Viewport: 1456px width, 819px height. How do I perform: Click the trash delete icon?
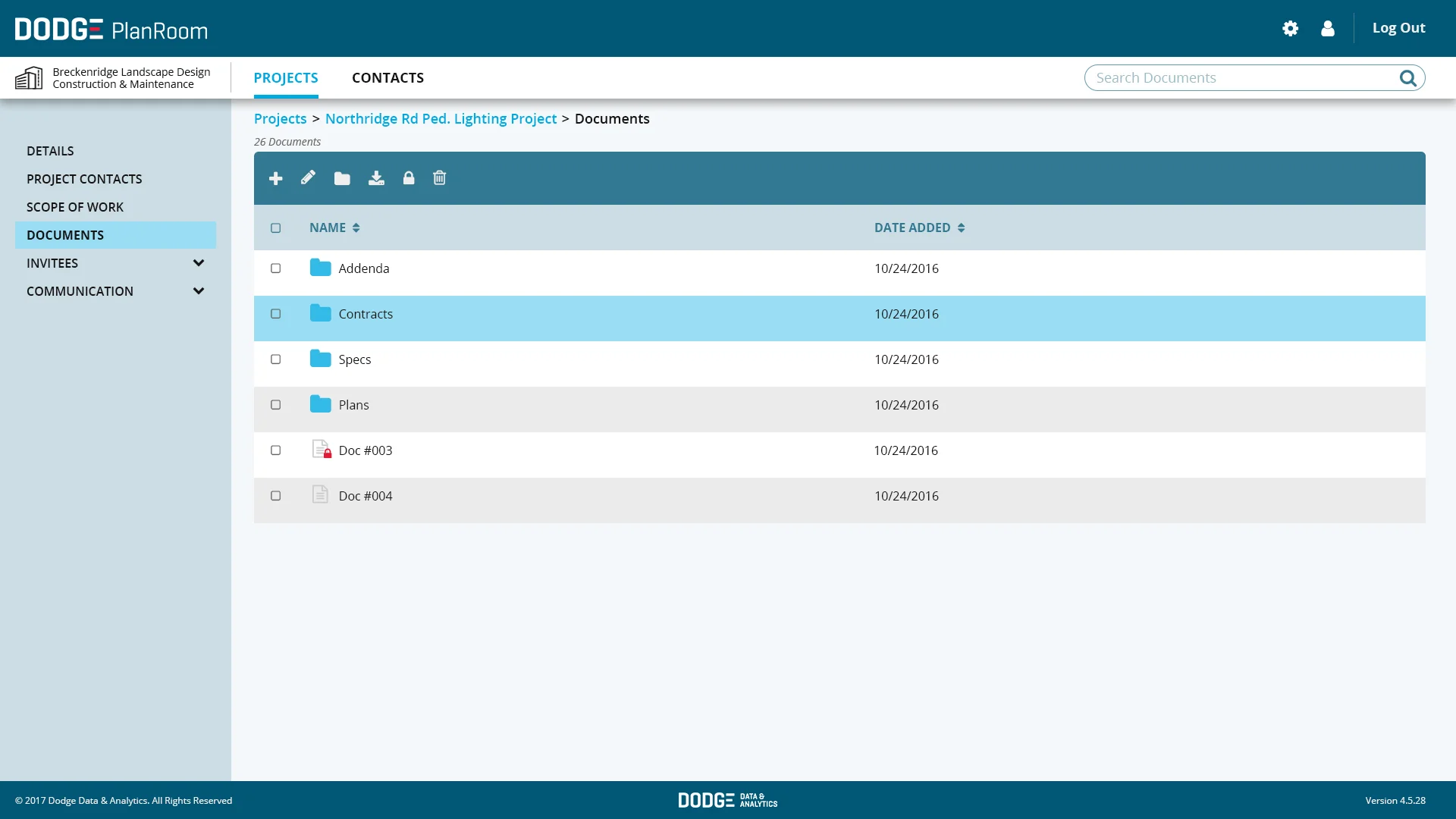(440, 178)
